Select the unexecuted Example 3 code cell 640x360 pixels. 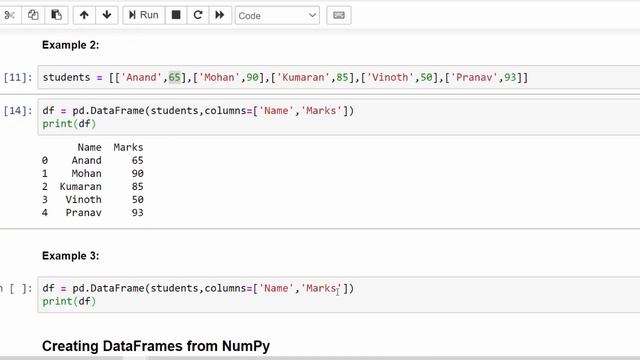[339, 295]
